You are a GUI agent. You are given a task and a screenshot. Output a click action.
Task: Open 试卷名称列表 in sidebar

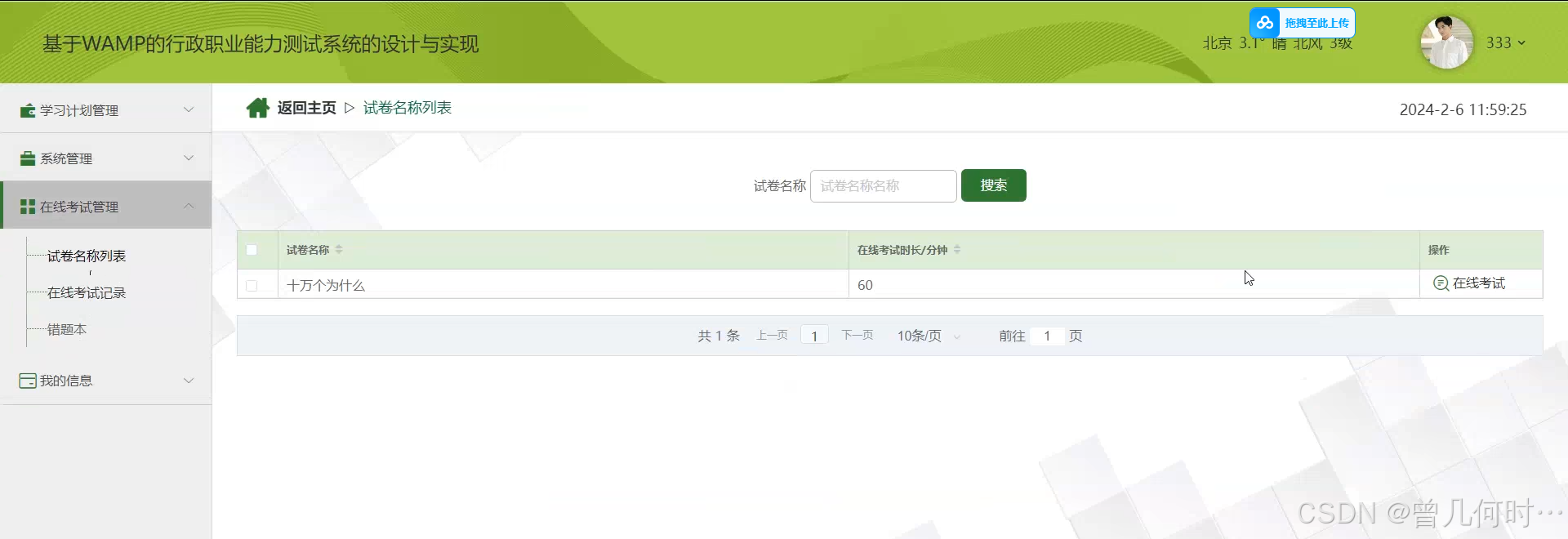tap(87, 256)
